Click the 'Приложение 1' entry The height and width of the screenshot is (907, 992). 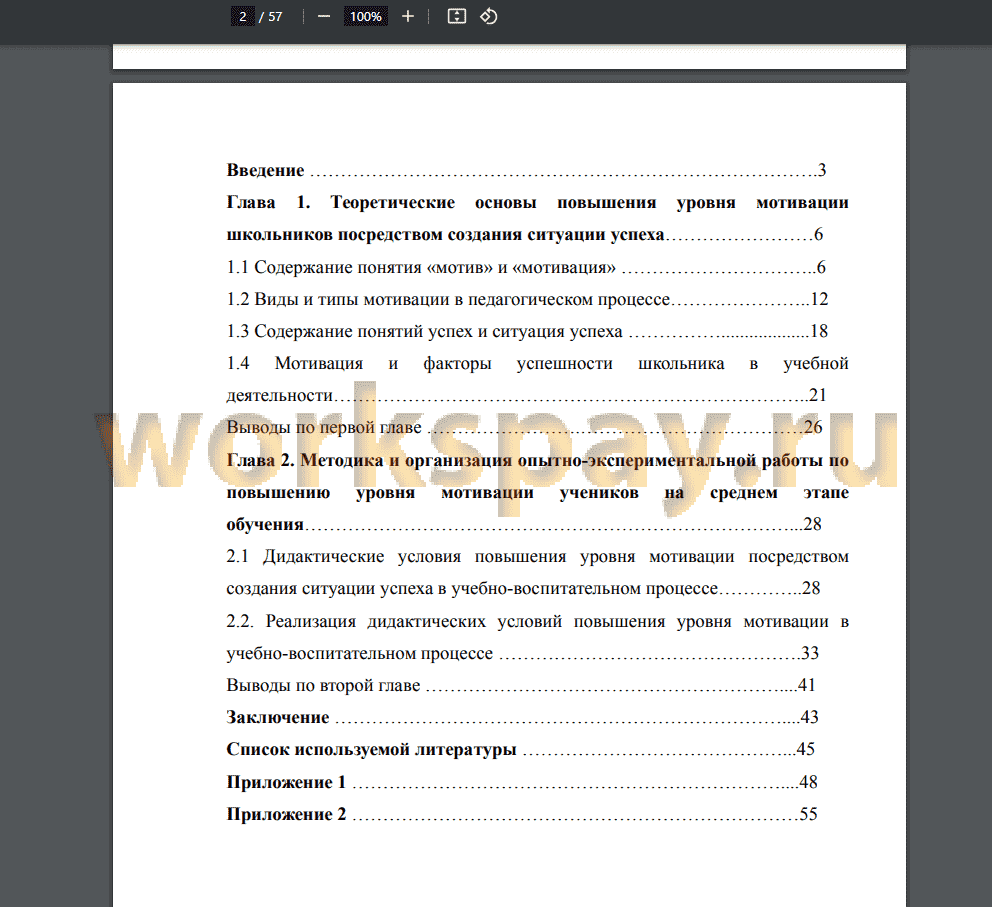pyautogui.click(x=522, y=782)
